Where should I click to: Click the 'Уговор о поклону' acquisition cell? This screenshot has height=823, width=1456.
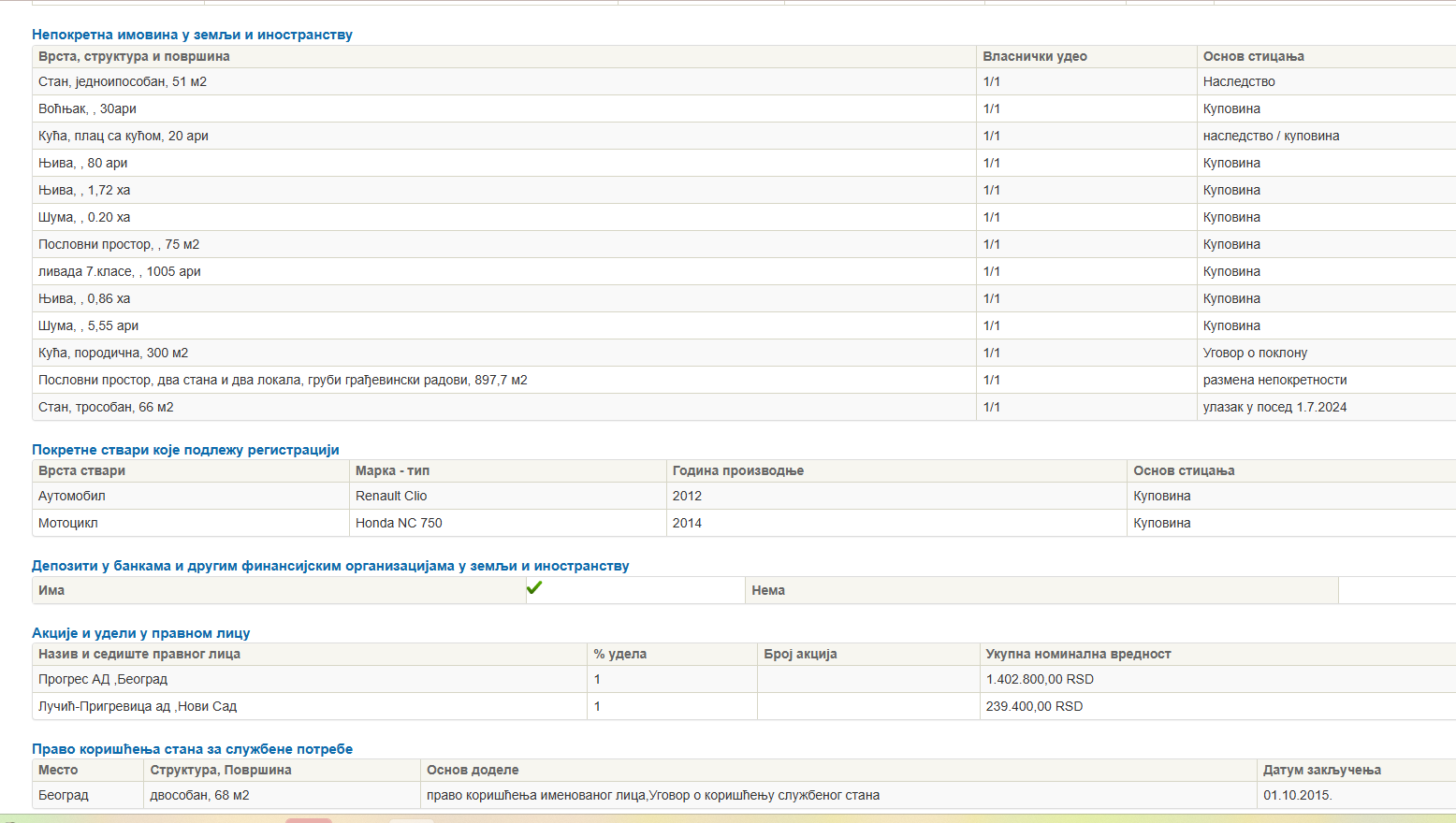click(1255, 353)
